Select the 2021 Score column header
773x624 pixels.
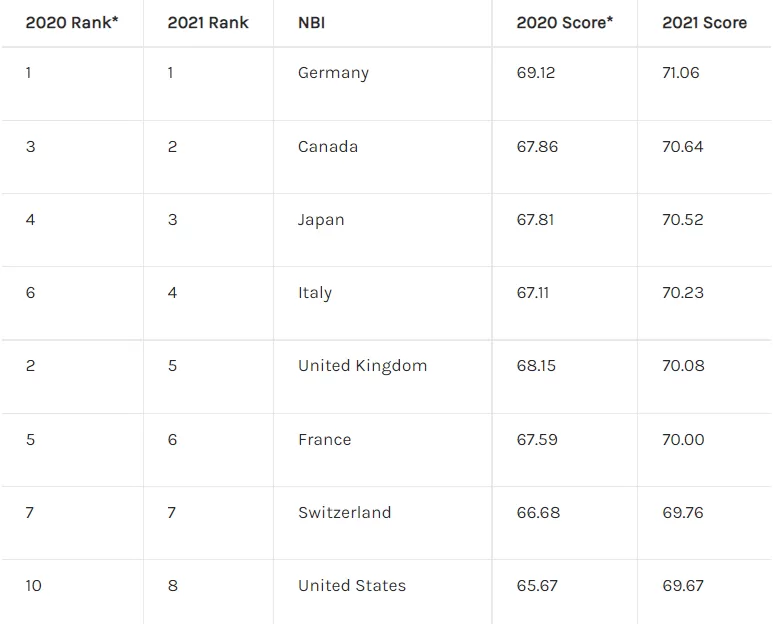(704, 23)
